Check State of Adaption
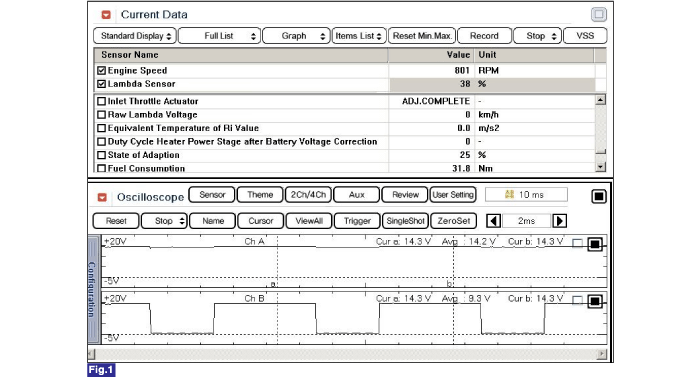The height and width of the screenshot is (377, 700). 101,155
